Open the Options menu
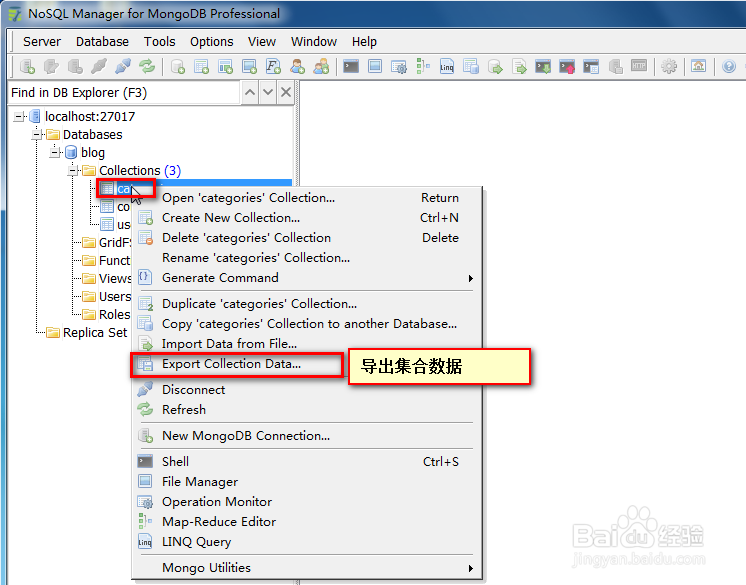The image size is (746, 585). (x=212, y=42)
